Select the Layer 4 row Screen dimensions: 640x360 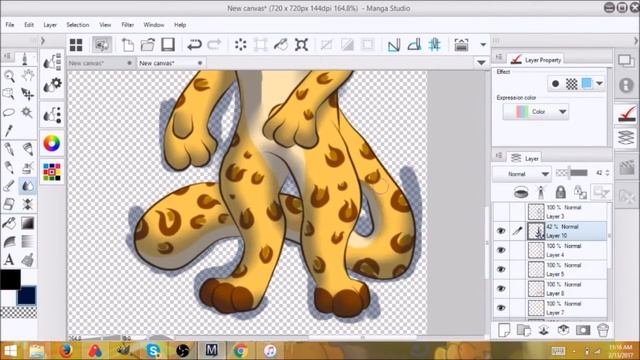[567, 250]
